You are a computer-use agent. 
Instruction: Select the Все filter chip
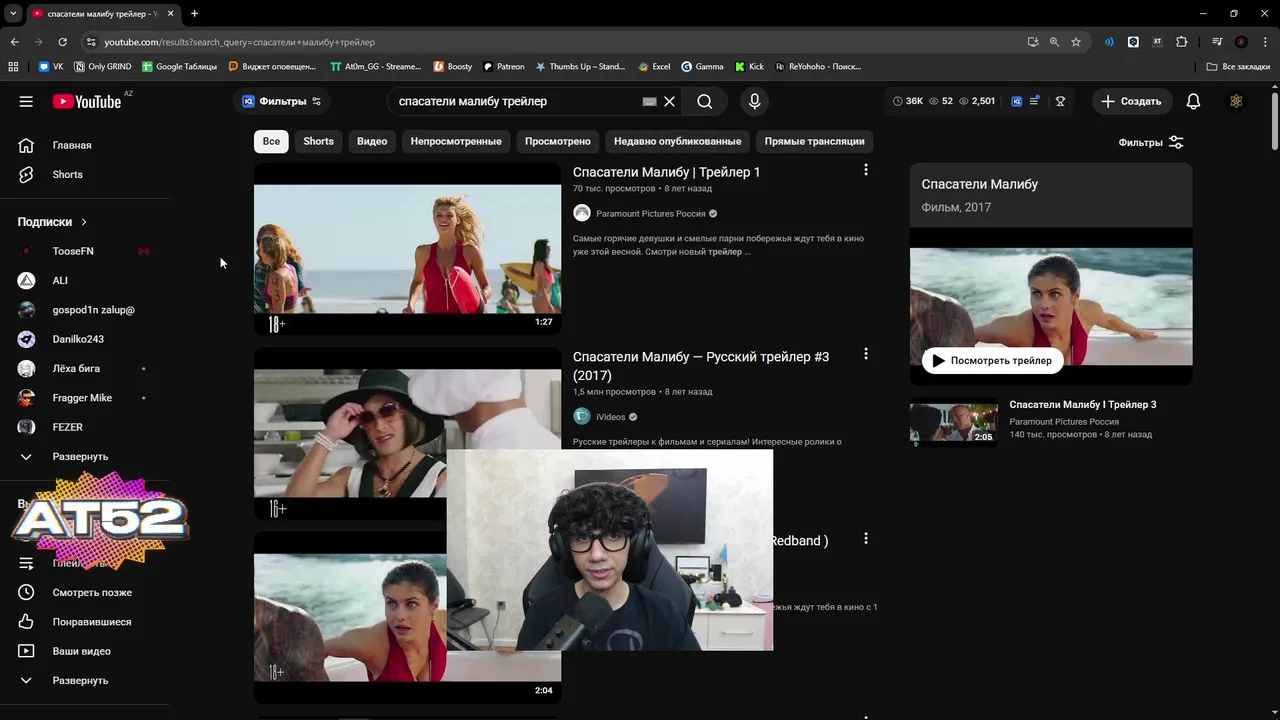pyautogui.click(x=271, y=141)
